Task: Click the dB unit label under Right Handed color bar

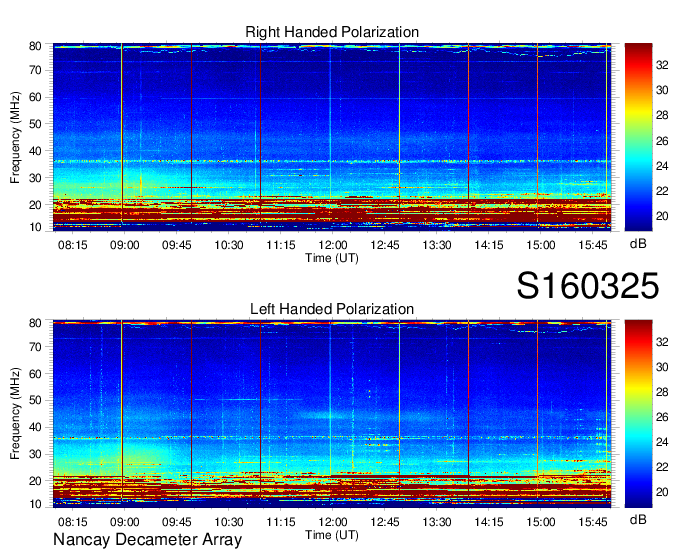Action: point(638,244)
